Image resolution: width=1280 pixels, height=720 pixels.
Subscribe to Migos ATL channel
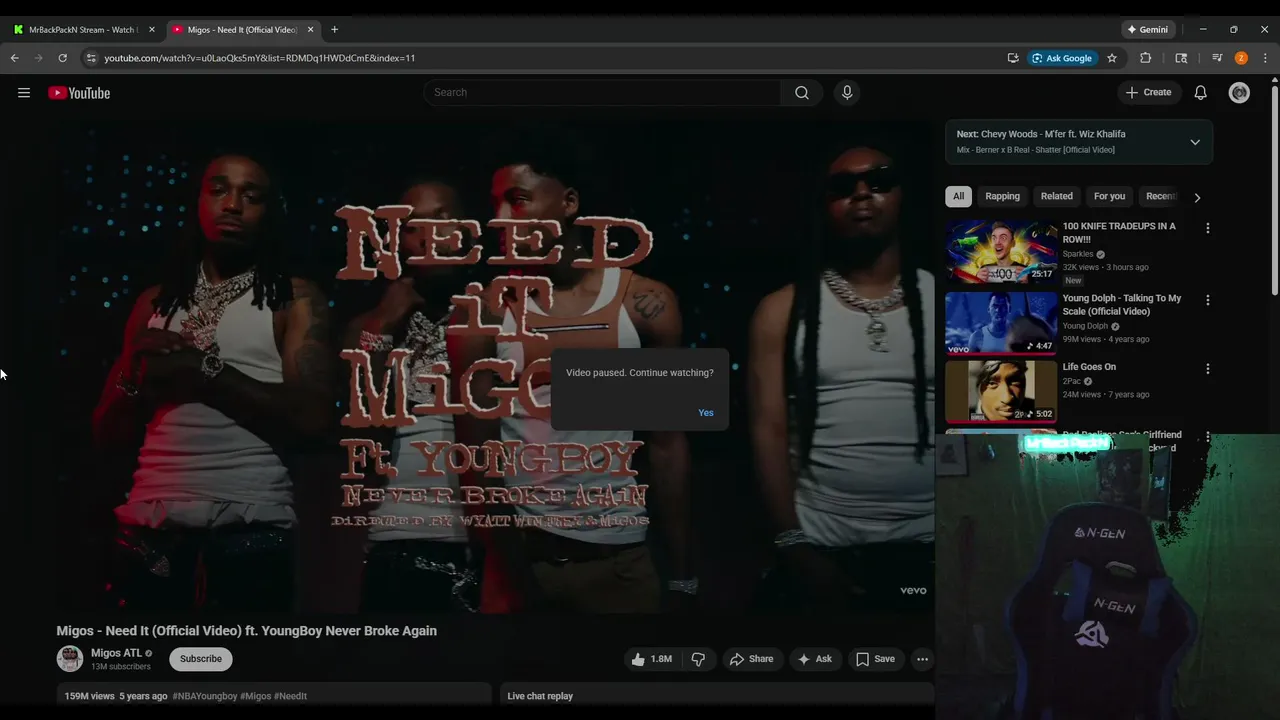point(201,659)
